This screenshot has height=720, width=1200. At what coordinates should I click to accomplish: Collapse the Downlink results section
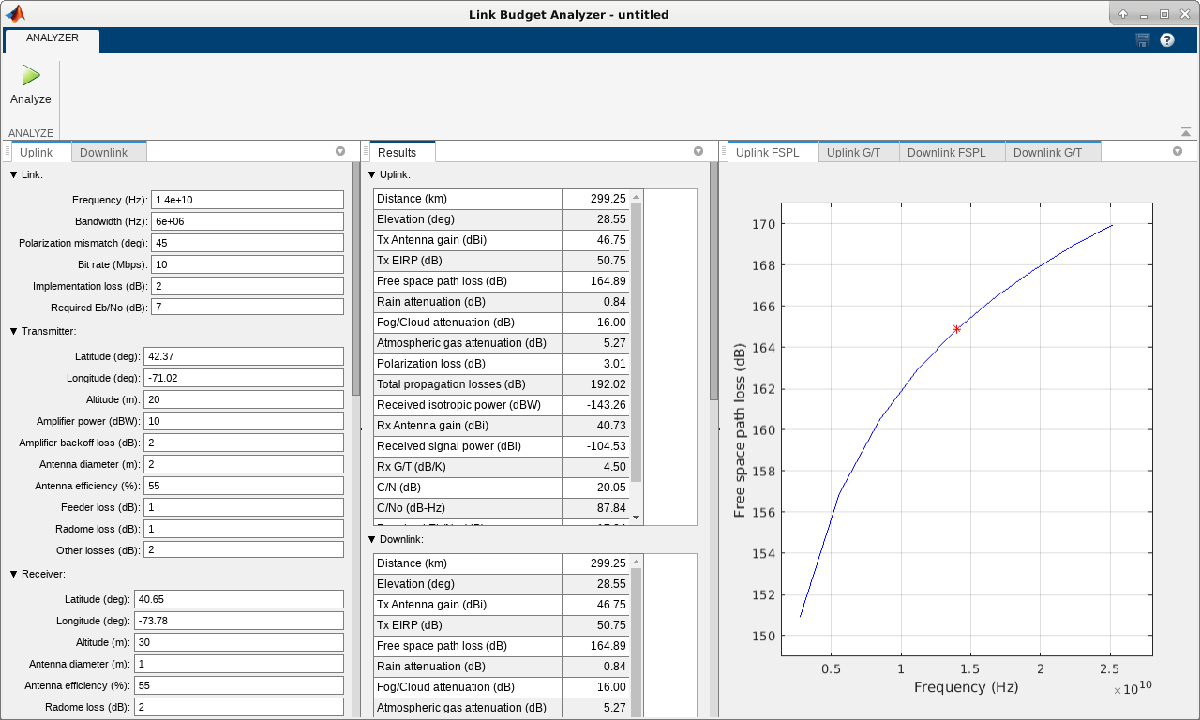[372, 539]
